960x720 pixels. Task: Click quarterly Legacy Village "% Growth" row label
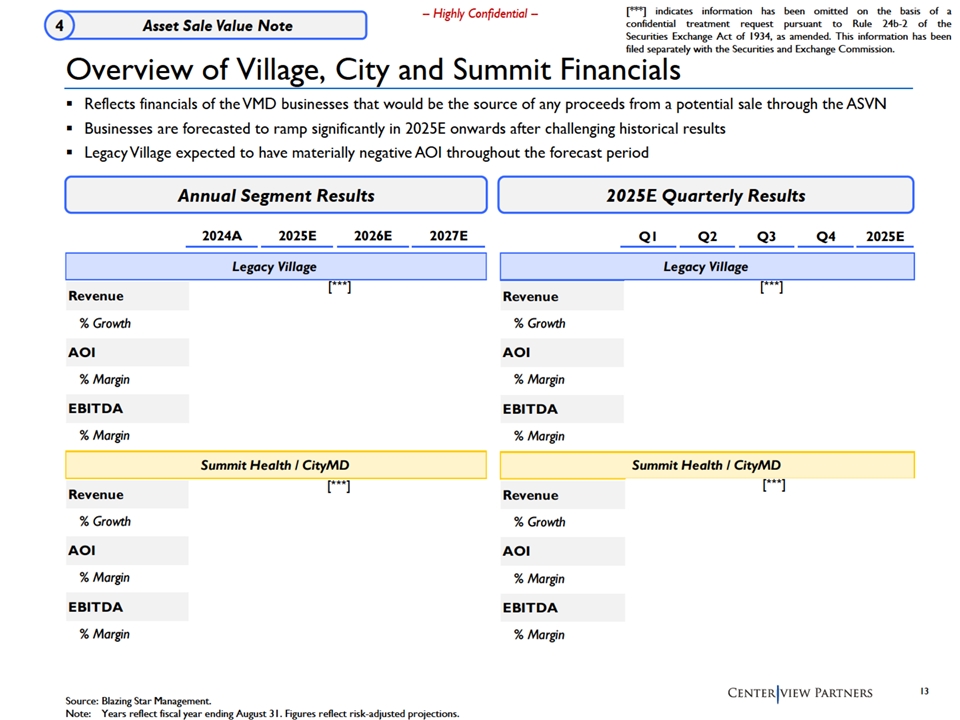coord(539,323)
